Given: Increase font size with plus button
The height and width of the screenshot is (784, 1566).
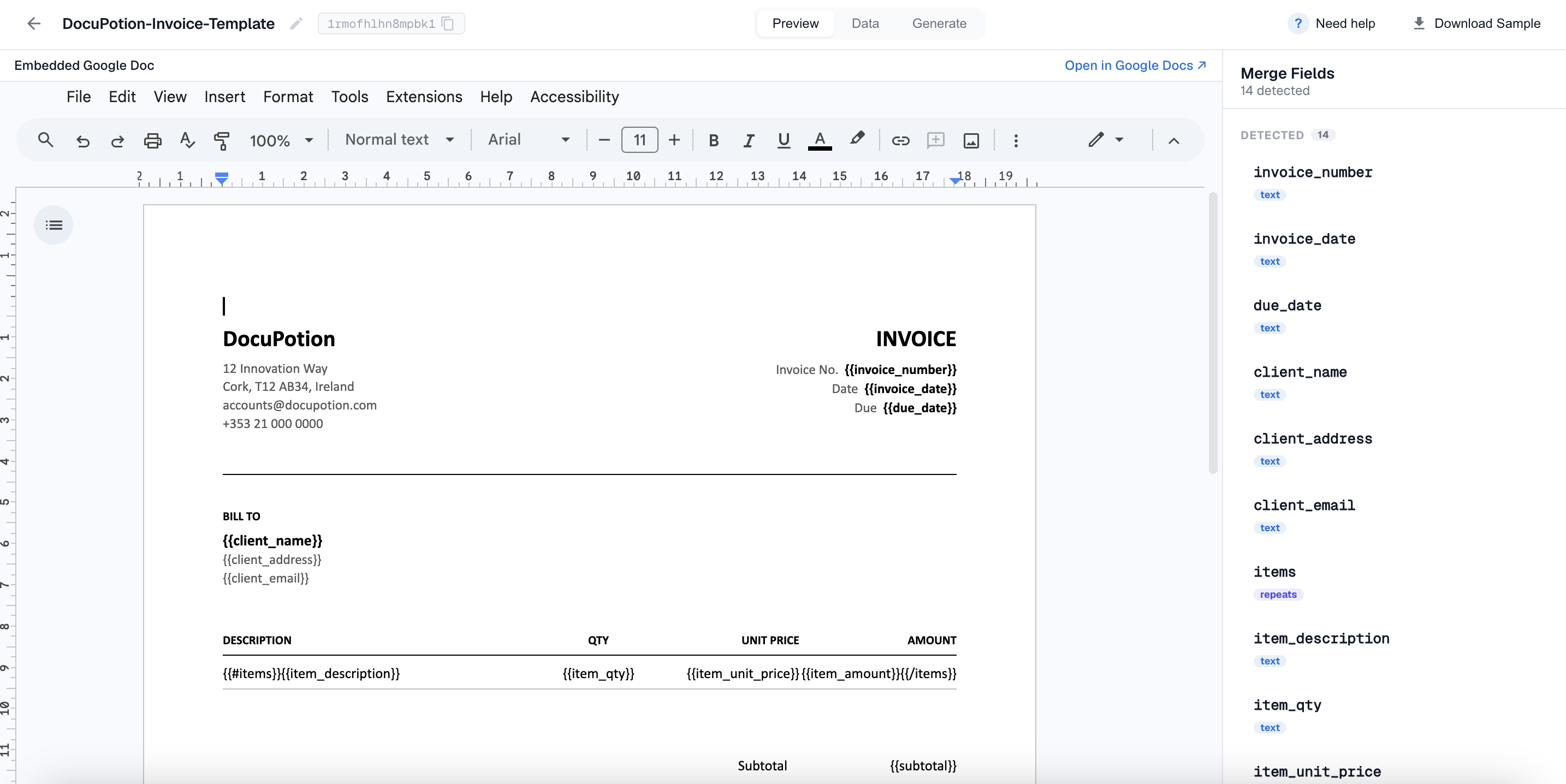Looking at the screenshot, I should click(x=674, y=140).
